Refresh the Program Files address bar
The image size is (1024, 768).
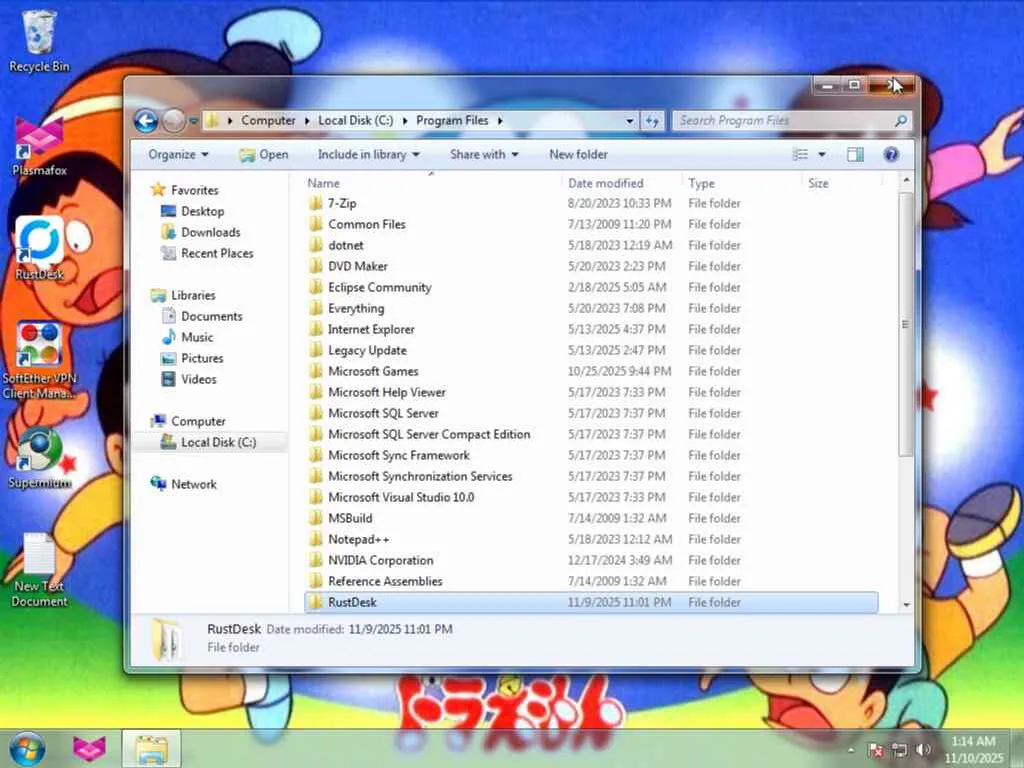click(x=652, y=121)
